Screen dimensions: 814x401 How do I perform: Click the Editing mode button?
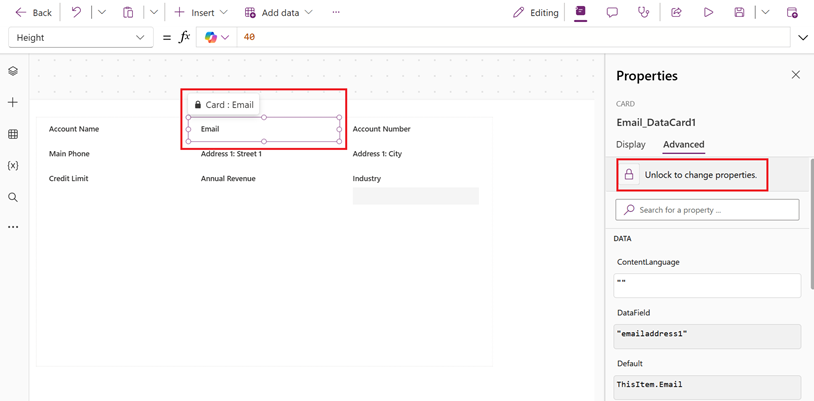point(535,12)
